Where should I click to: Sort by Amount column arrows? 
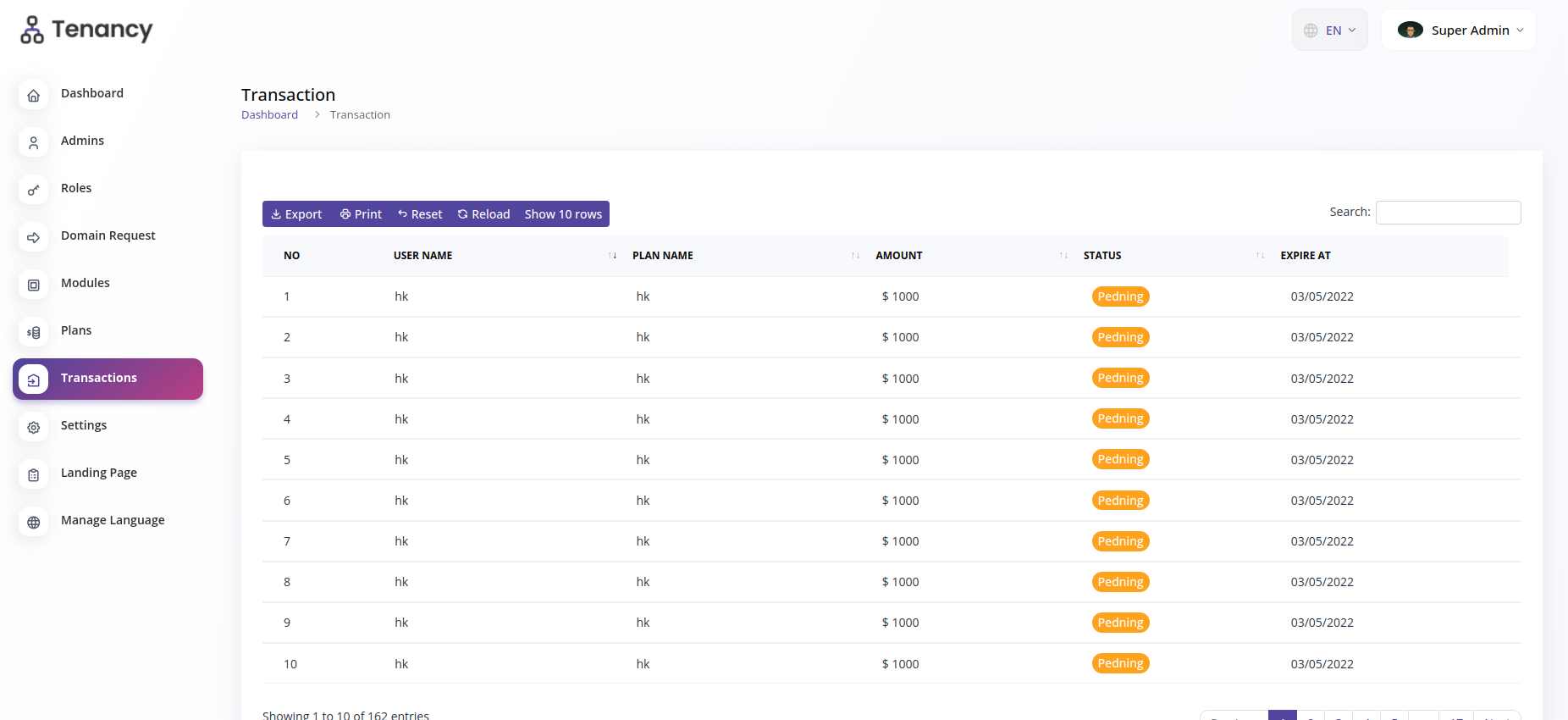point(1063,256)
